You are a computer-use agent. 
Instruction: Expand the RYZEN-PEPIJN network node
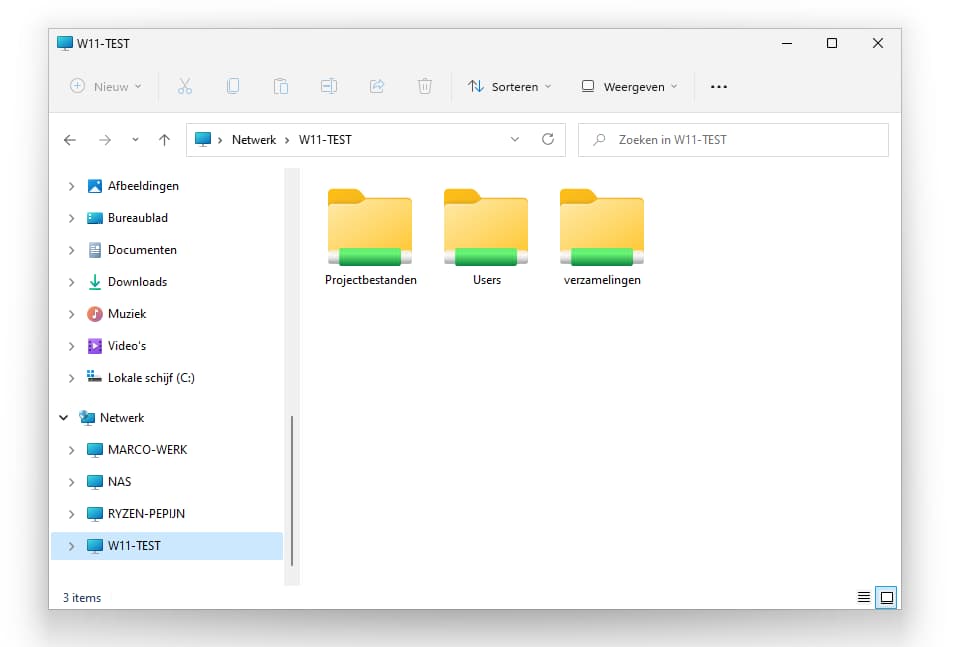tap(71, 514)
